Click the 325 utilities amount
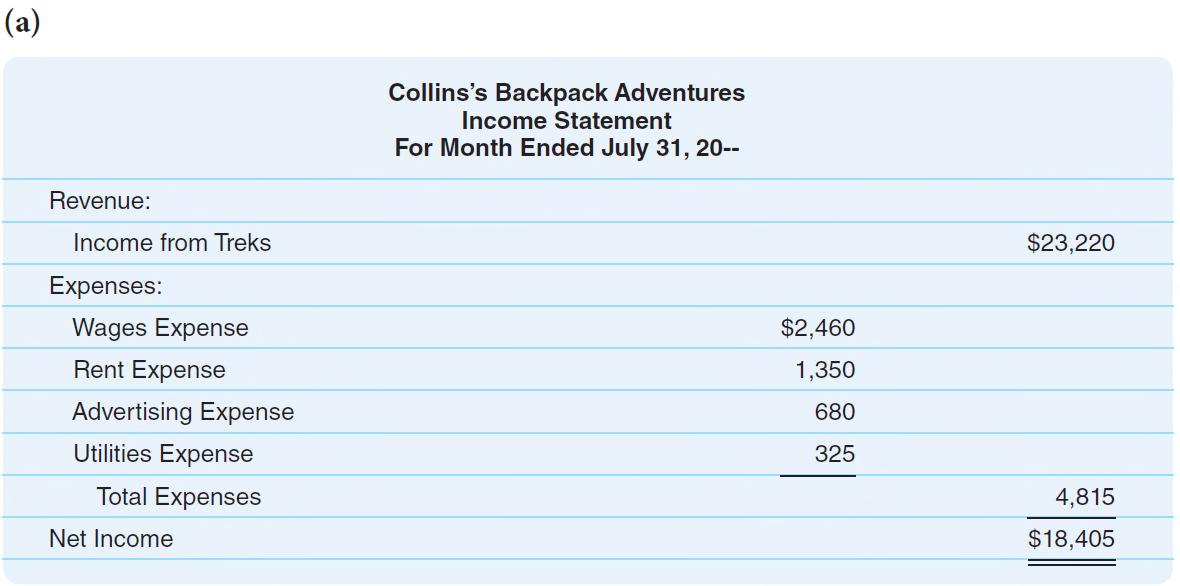Screen dimensions: 1180x586 (835, 454)
